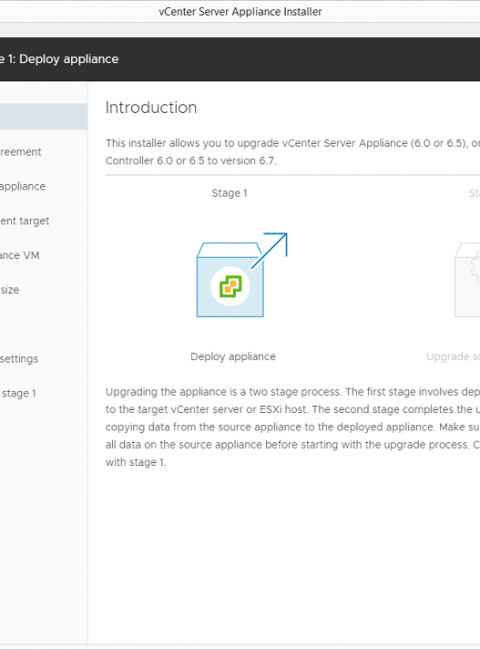Click the installer upgrade description text

pos(293,152)
